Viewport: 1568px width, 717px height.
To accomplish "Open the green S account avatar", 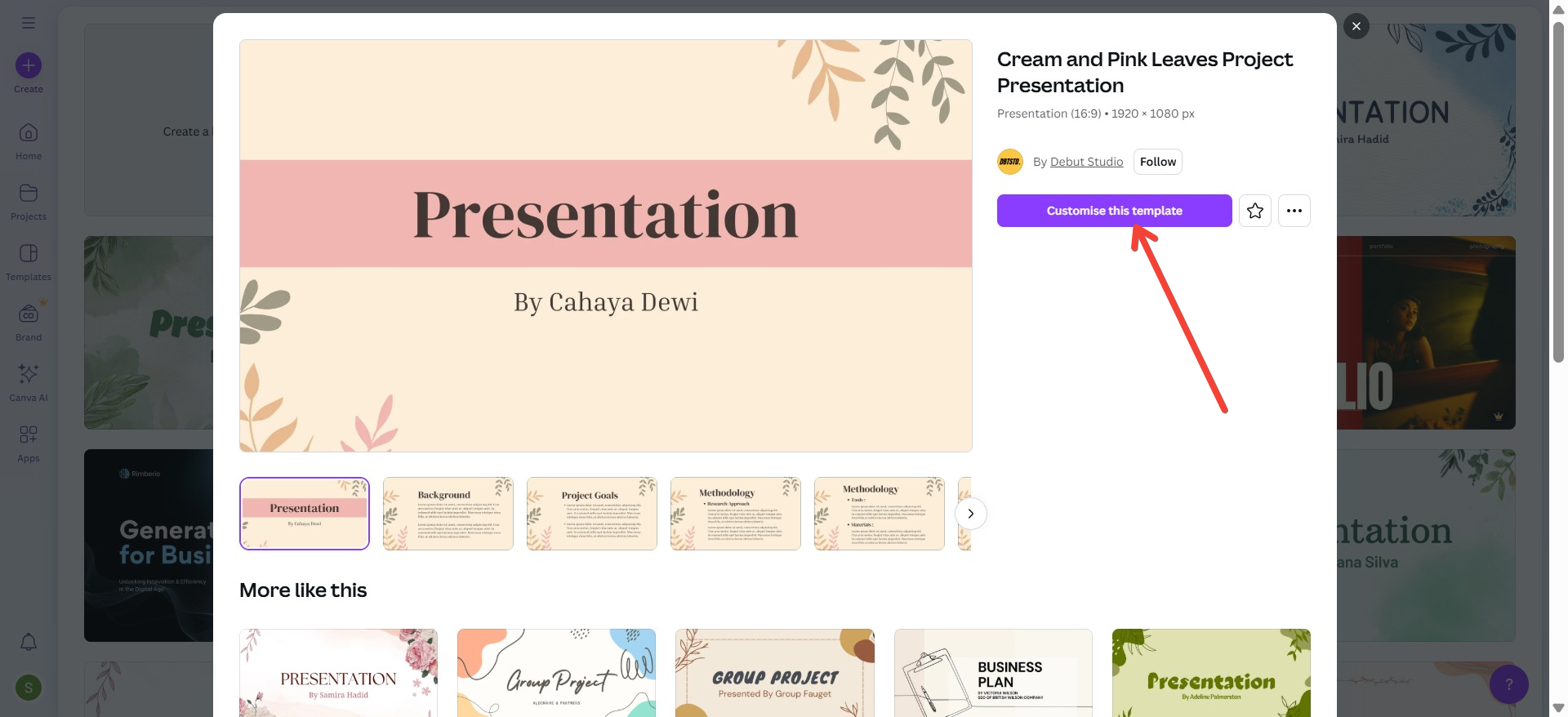I will [x=29, y=688].
